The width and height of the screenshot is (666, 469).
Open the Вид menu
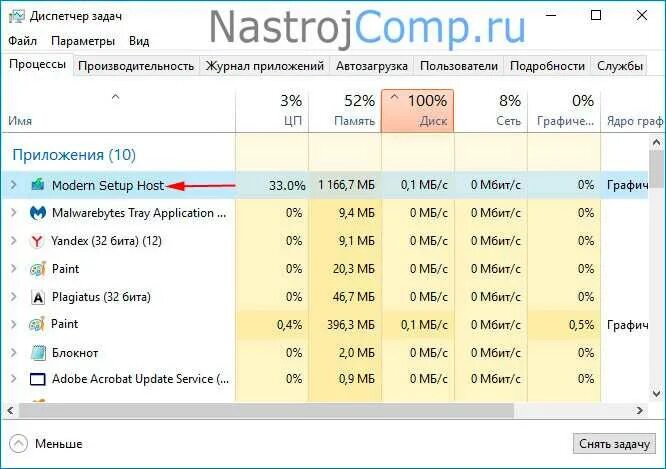139,41
